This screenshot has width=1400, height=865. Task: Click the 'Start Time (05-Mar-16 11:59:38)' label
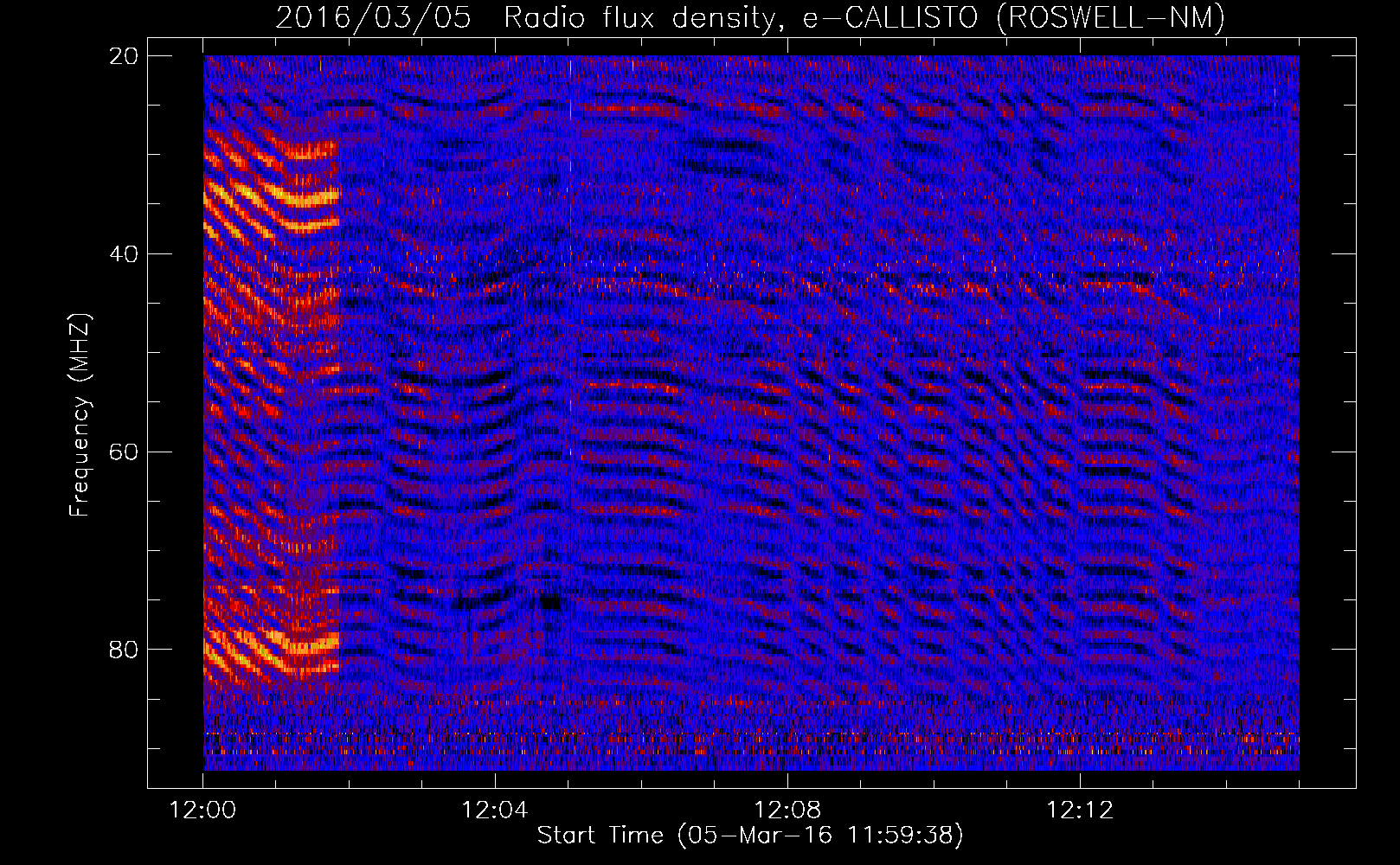pos(750,836)
